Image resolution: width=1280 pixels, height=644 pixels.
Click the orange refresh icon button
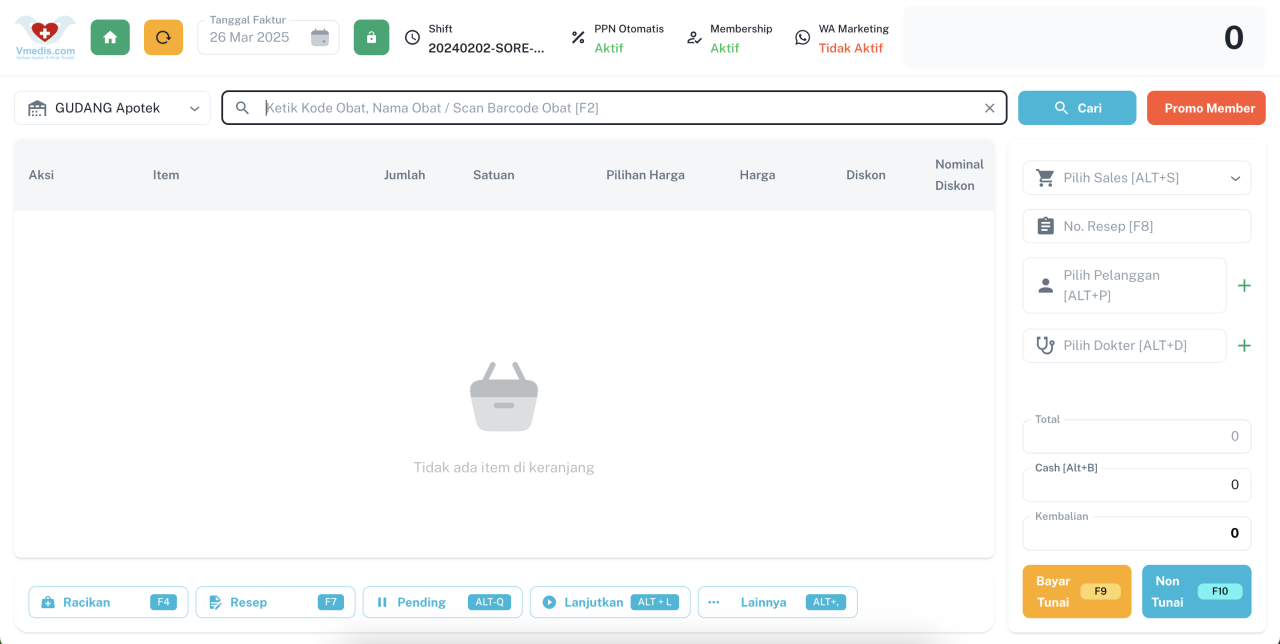point(163,37)
